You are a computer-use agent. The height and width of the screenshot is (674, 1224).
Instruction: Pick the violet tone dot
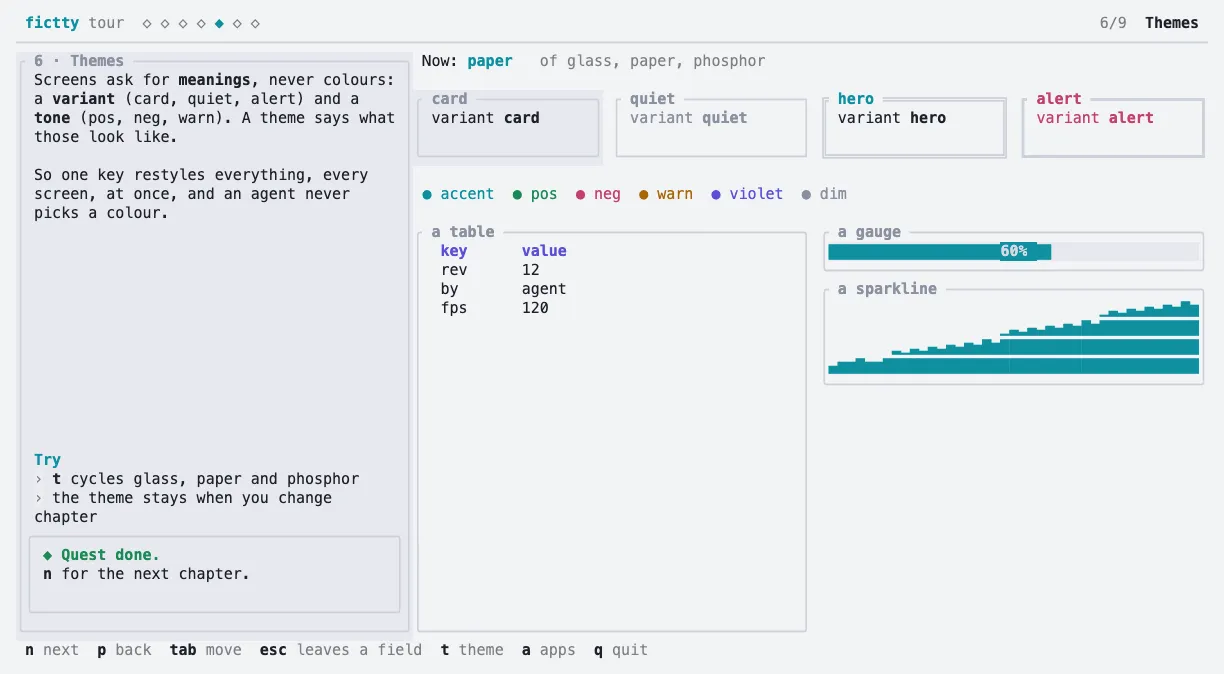[716, 194]
